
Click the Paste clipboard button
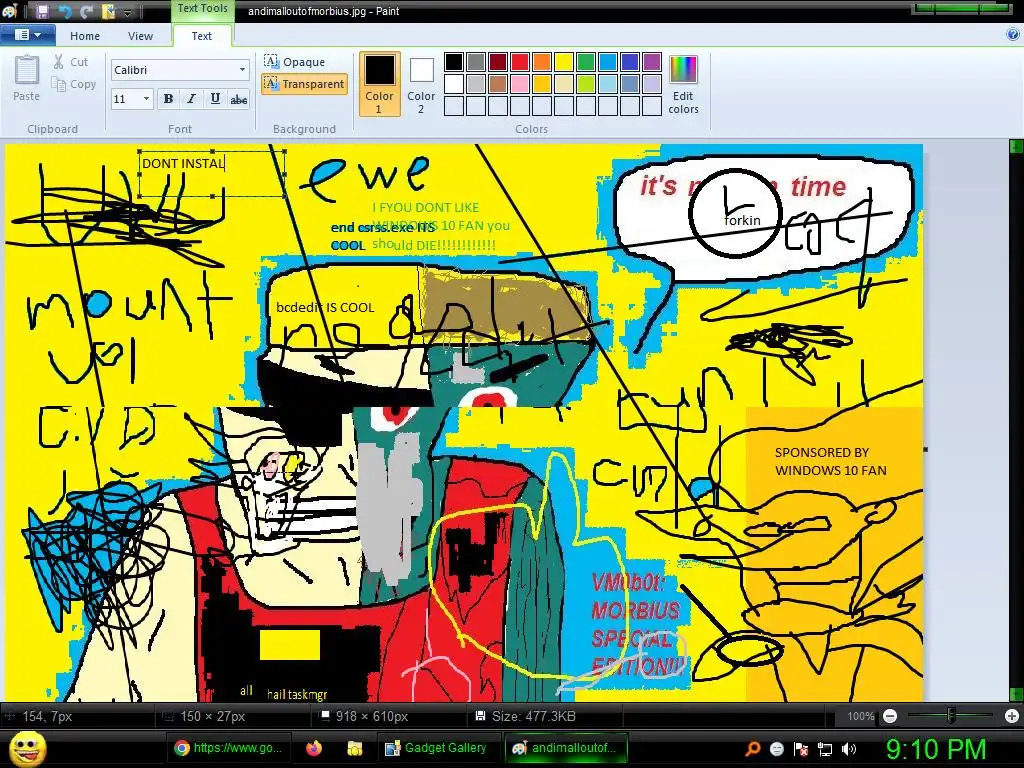[x=27, y=78]
